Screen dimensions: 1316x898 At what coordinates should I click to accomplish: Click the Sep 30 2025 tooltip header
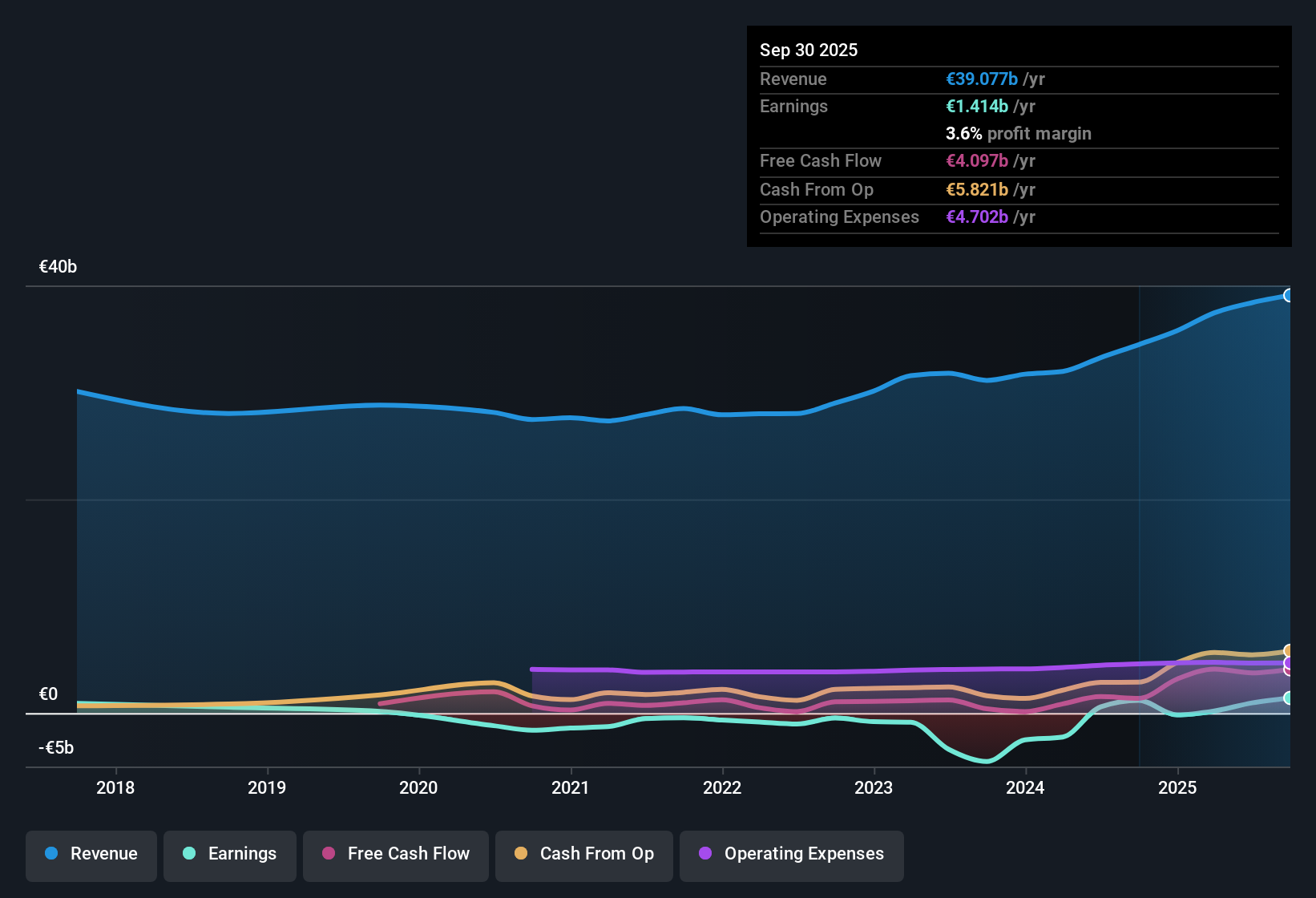(x=809, y=50)
